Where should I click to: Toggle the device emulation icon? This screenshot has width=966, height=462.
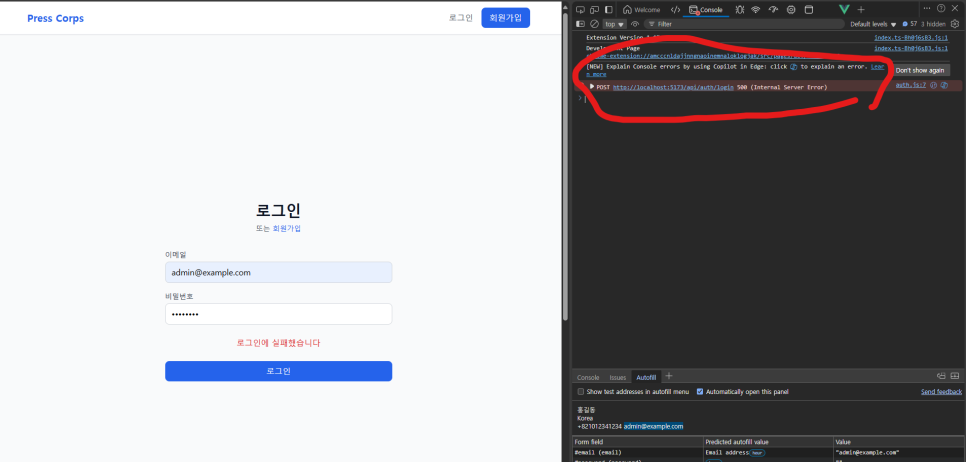pyautogui.click(x=594, y=9)
